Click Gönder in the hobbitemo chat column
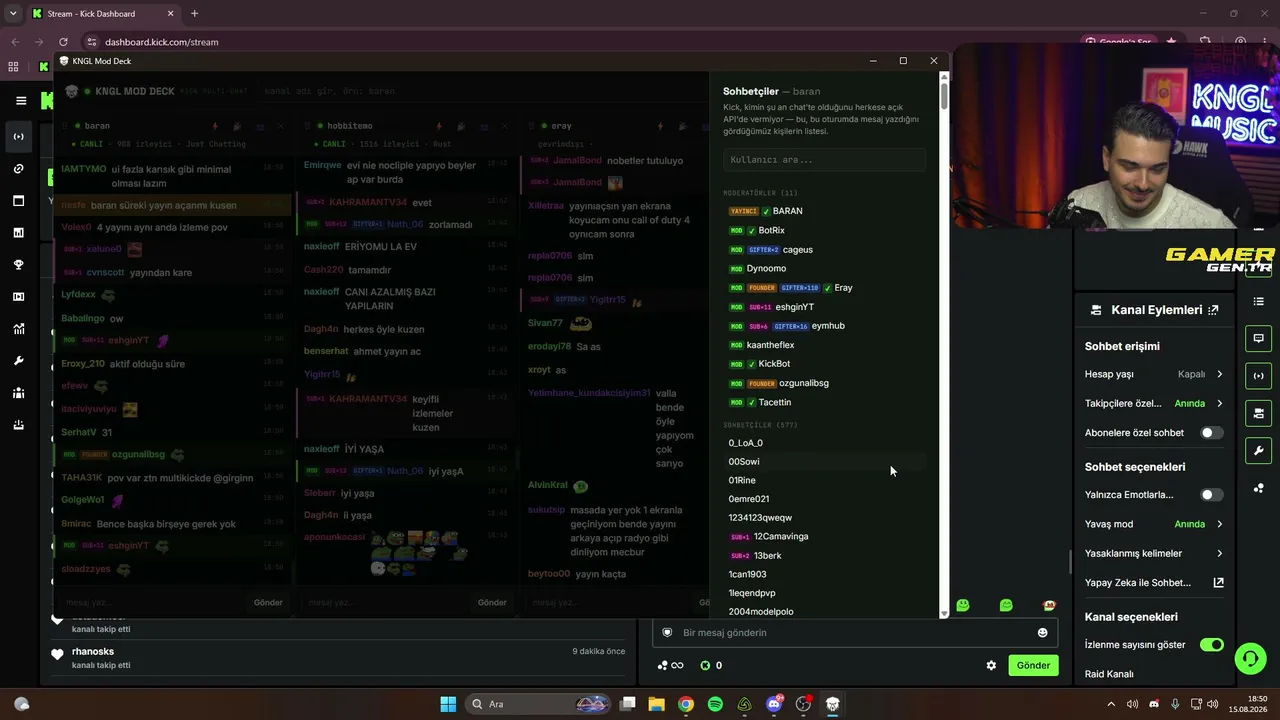This screenshot has width=1280, height=720. (x=492, y=603)
